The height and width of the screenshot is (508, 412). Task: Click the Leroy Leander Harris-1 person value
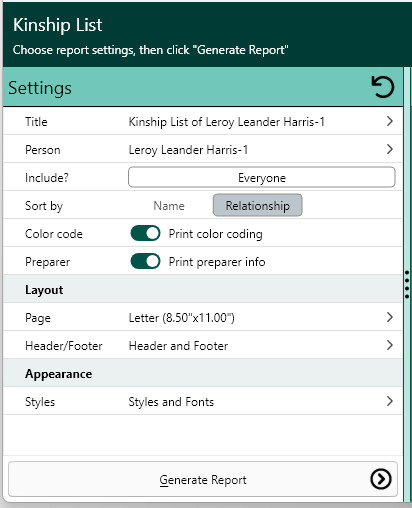(x=188, y=150)
